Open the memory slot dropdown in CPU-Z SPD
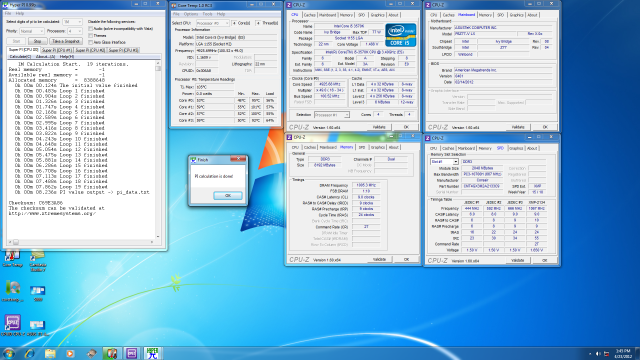Image resolution: width=640 pixels, height=360 pixels. 444,162
